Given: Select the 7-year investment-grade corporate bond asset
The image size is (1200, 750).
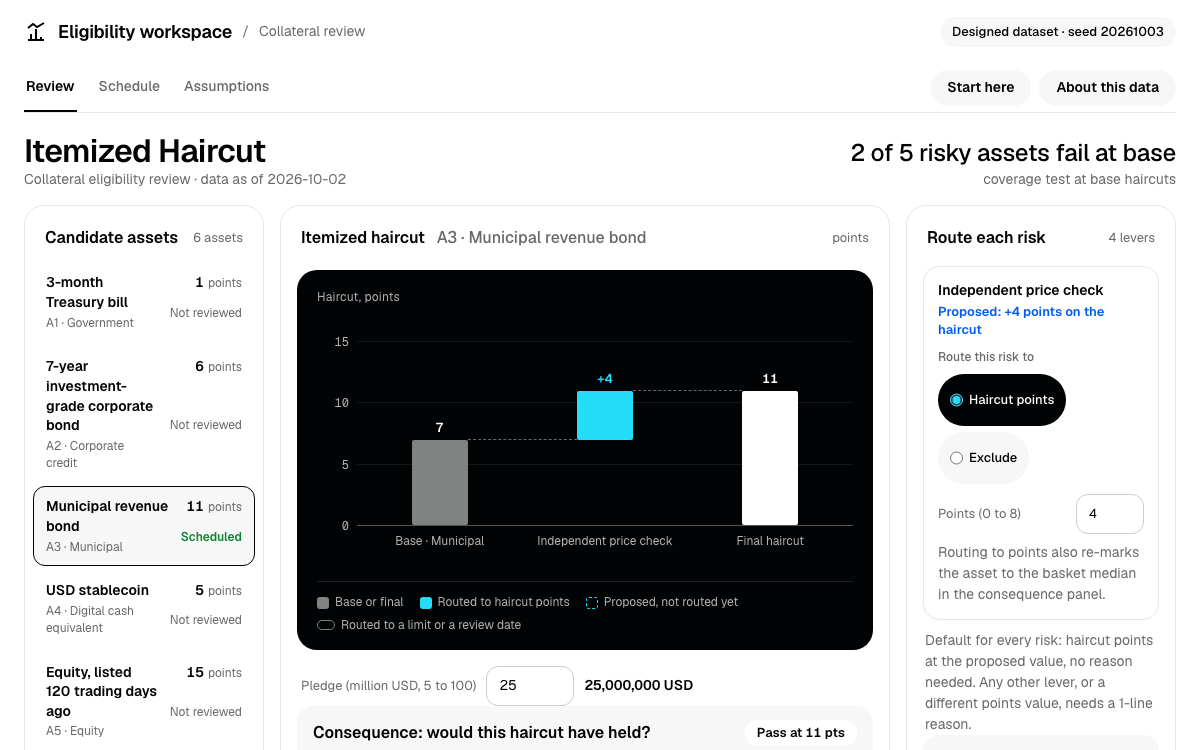Looking at the screenshot, I should [144, 414].
